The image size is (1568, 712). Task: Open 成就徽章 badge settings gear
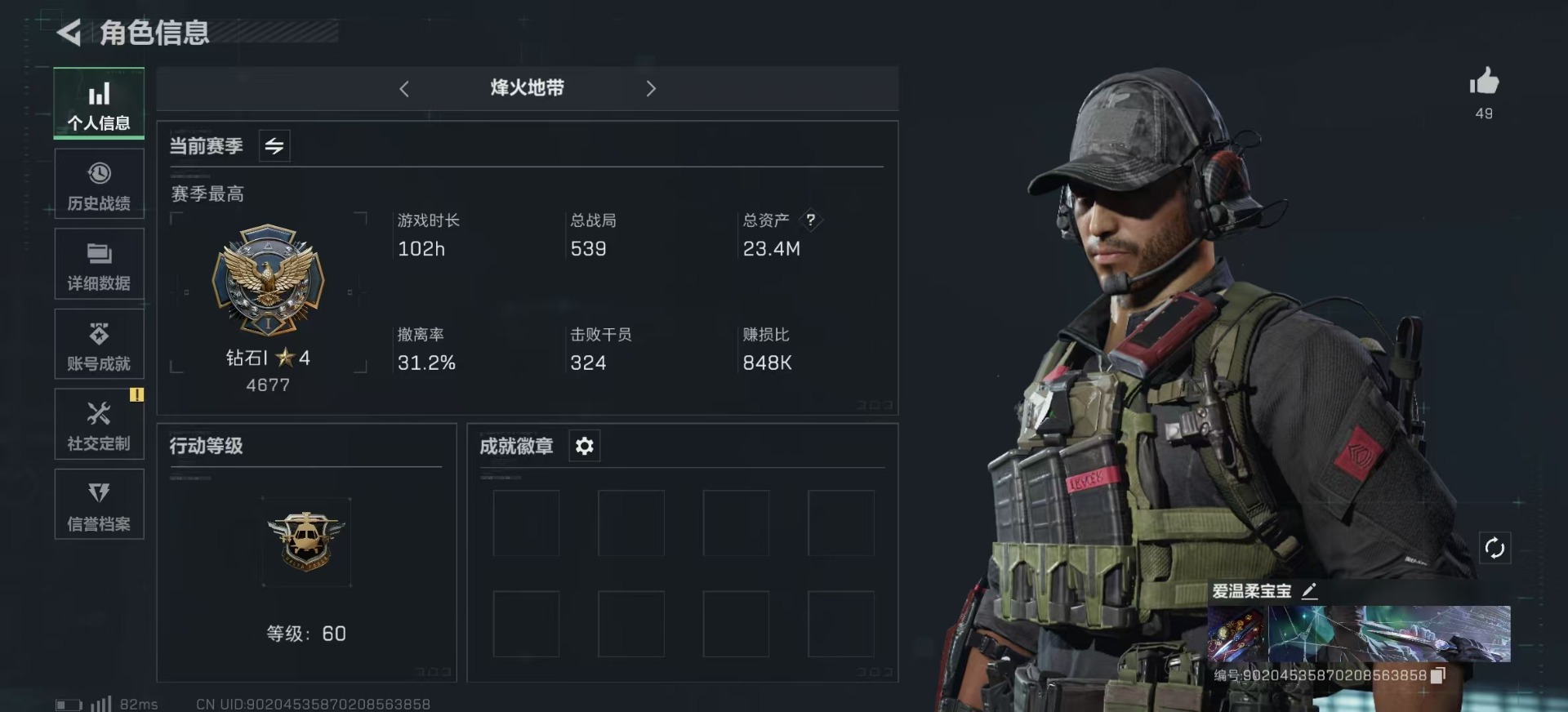[584, 446]
